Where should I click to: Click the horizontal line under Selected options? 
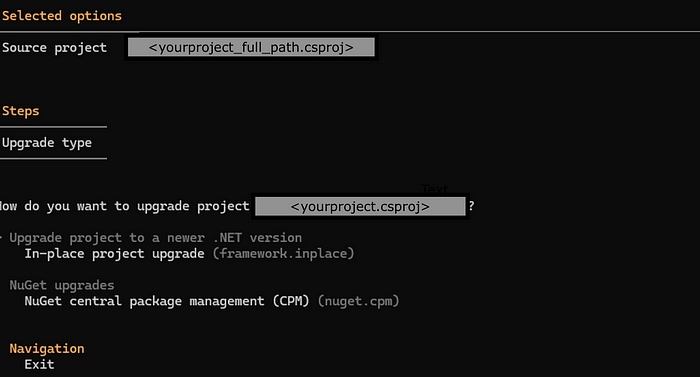tap(350, 32)
